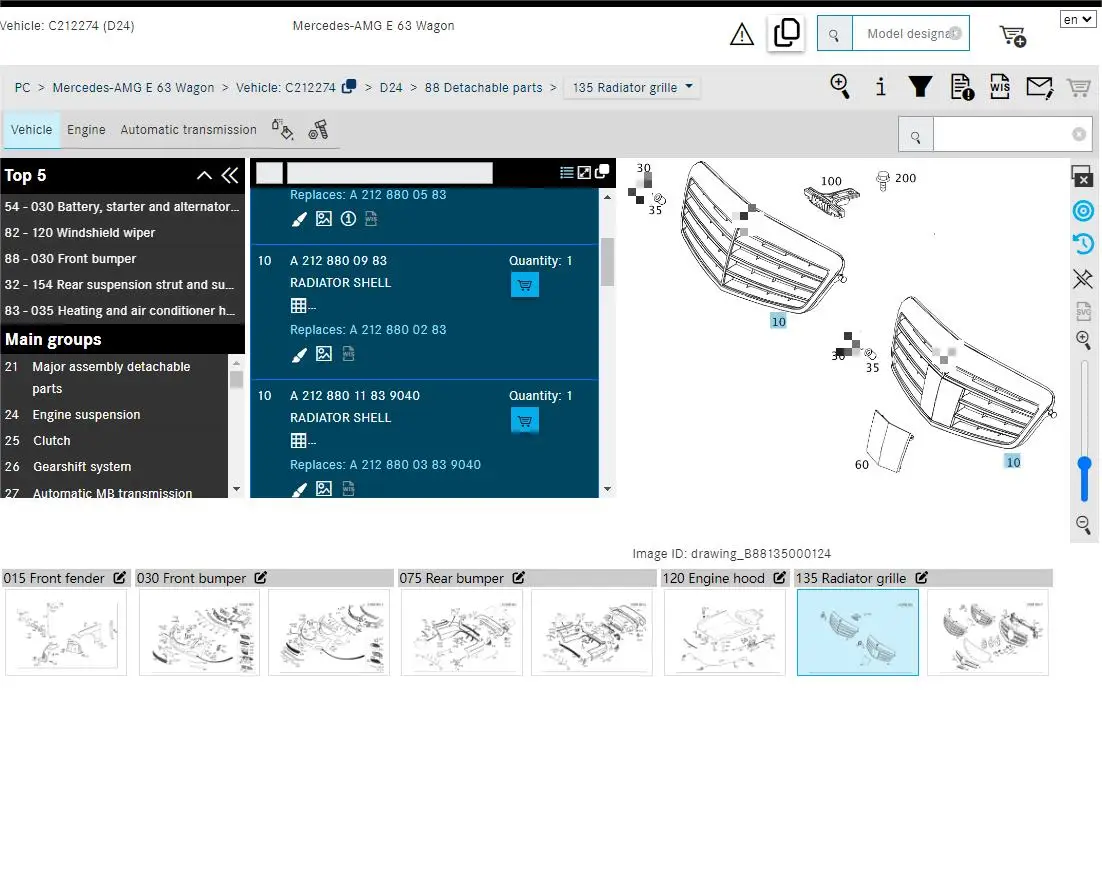Switch to the Engine tab
The width and height of the screenshot is (1102, 871).
(86, 129)
